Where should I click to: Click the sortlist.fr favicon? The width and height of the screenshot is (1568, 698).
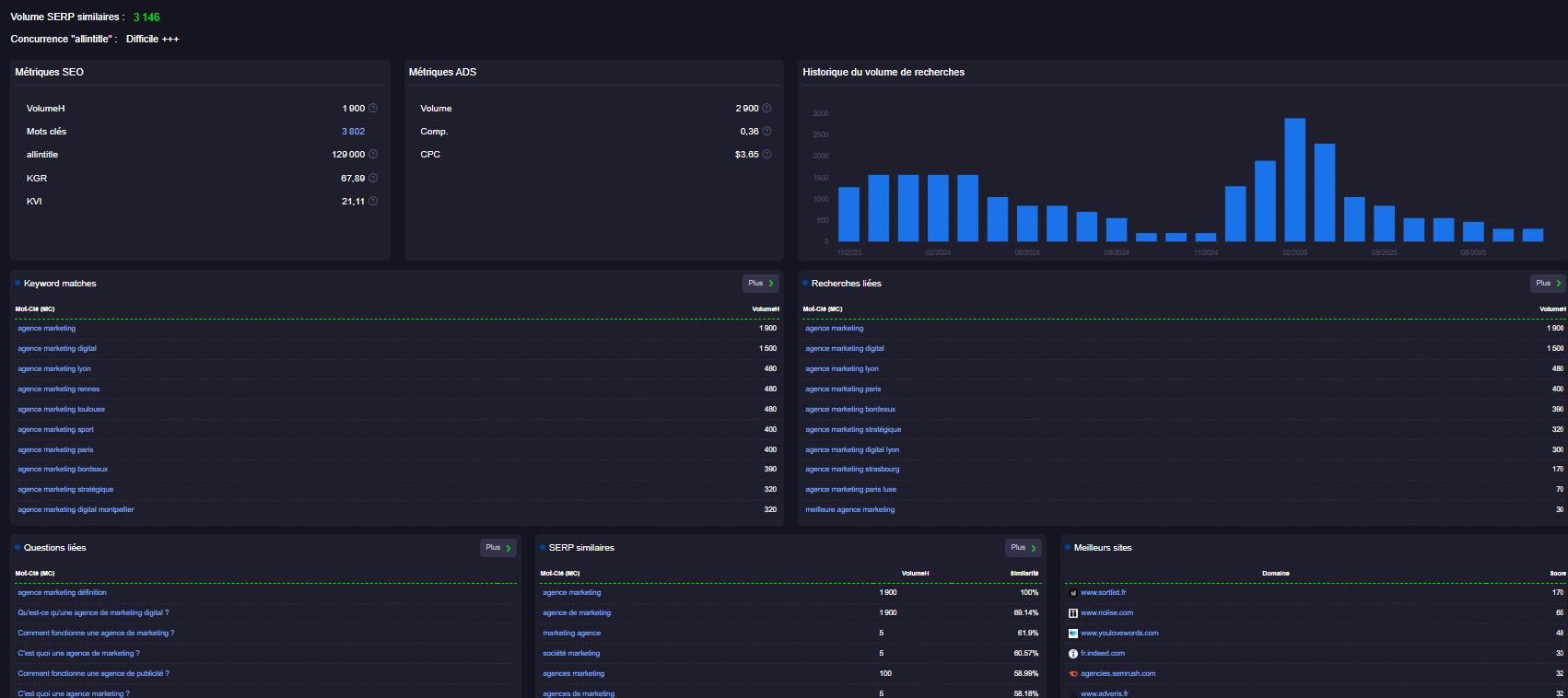click(1072, 593)
